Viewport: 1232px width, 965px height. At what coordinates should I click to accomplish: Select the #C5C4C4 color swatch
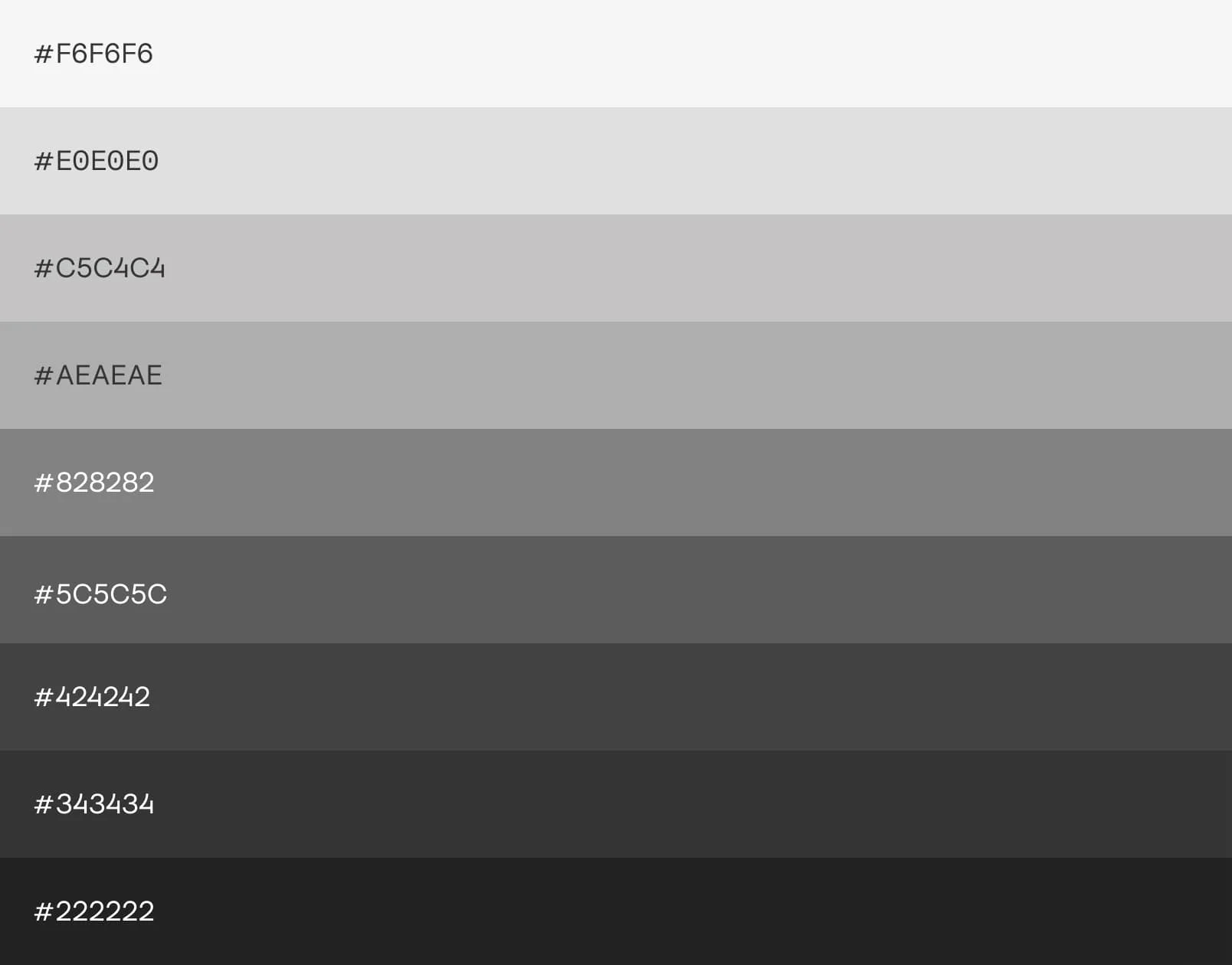tap(616, 268)
